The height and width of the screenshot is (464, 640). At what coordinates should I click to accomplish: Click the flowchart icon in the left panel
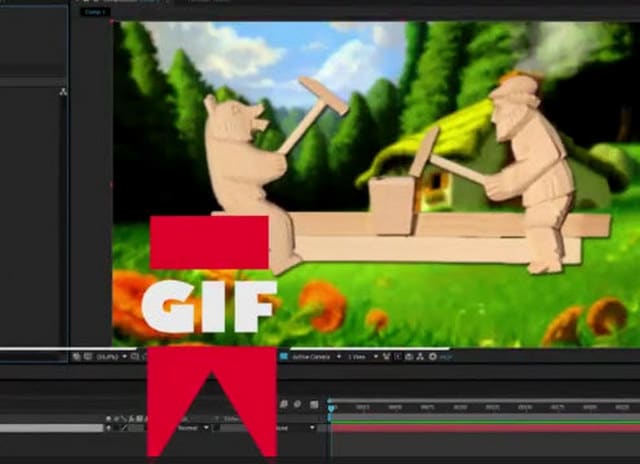[x=63, y=92]
